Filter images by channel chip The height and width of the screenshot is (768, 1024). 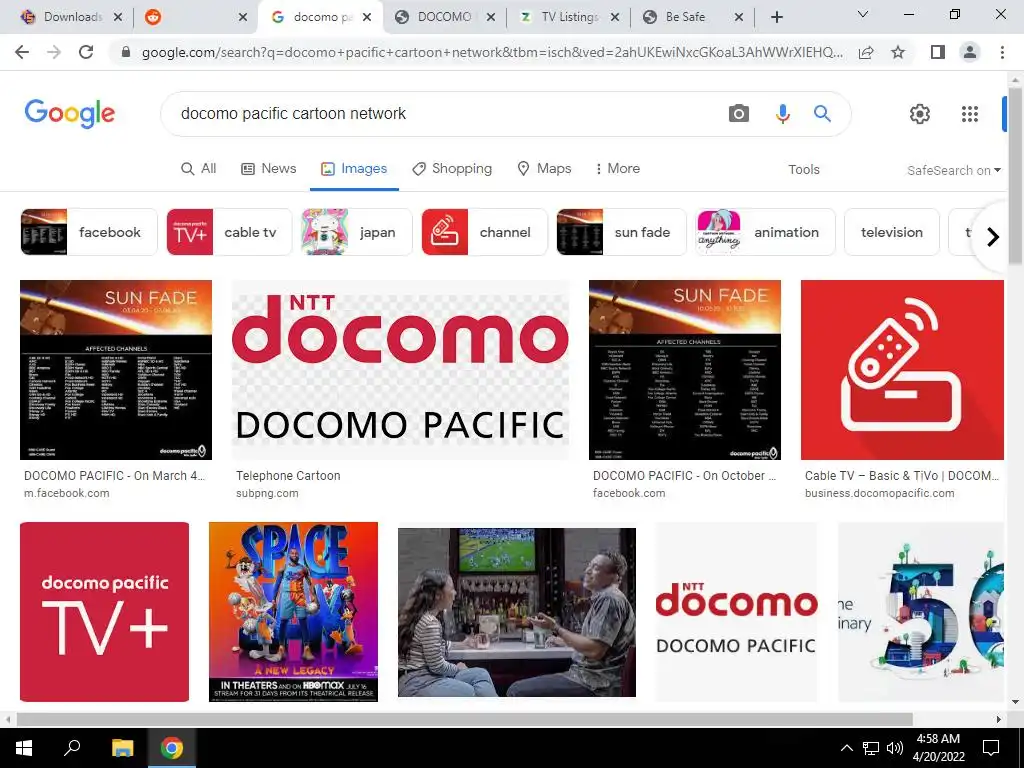coord(485,232)
